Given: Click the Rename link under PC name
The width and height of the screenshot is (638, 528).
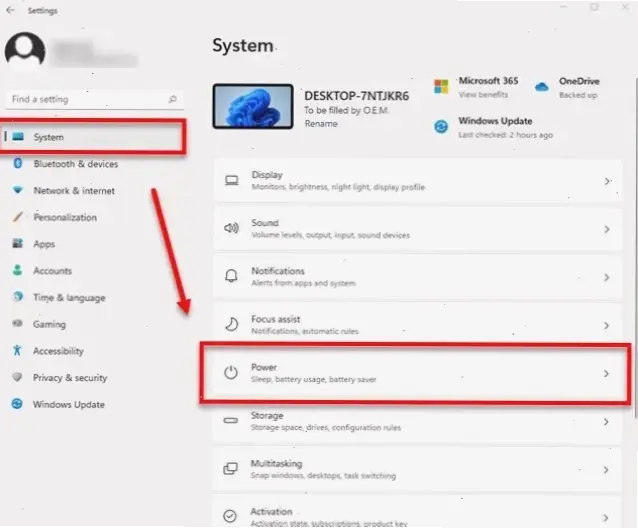Looking at the screenshot, I should [x=320, y=124].
